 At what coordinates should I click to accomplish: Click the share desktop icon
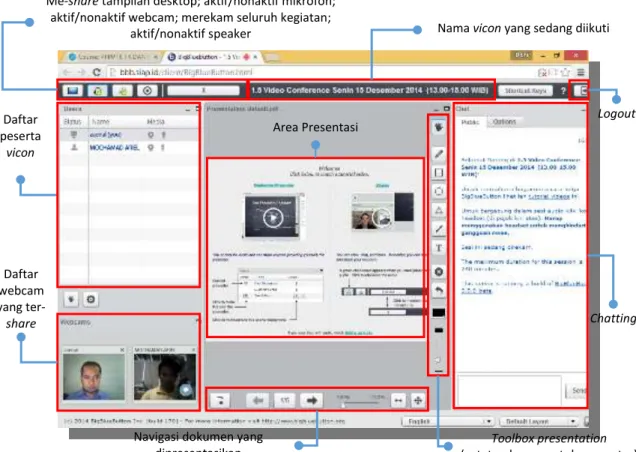click(73, 90)
